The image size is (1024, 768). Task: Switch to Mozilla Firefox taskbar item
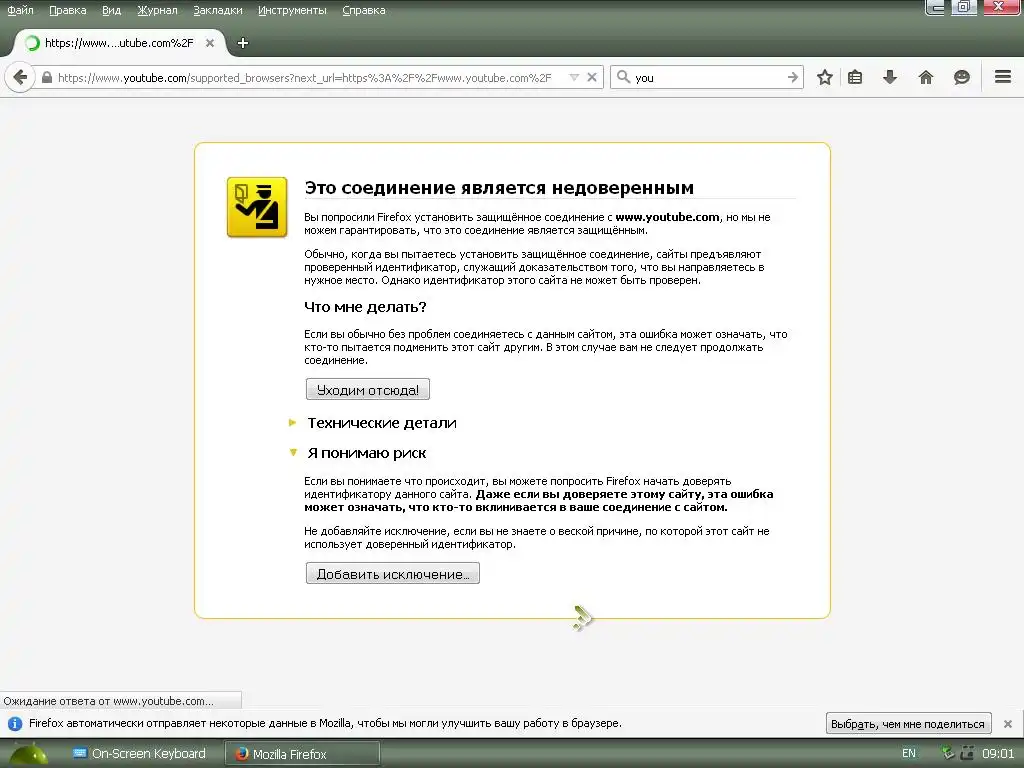[302, 754]
